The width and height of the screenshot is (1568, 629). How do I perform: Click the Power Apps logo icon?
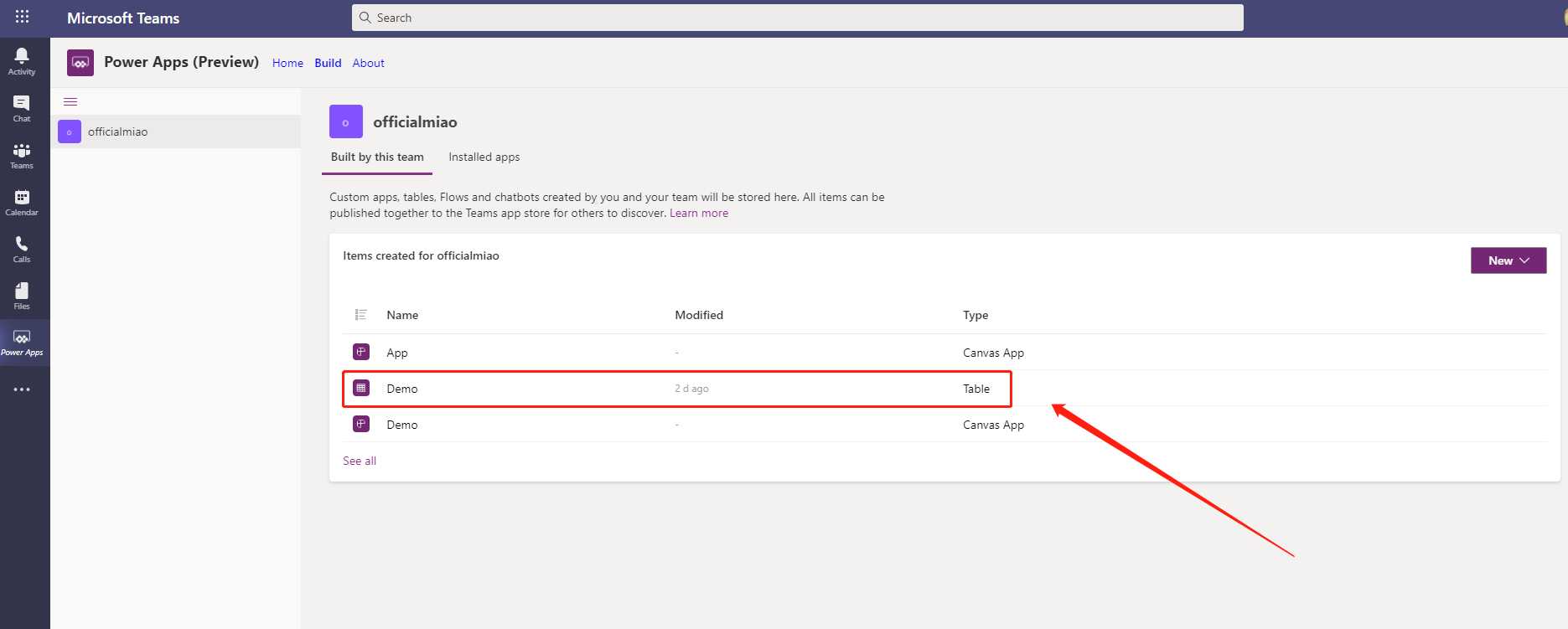[x=80, y=62]
